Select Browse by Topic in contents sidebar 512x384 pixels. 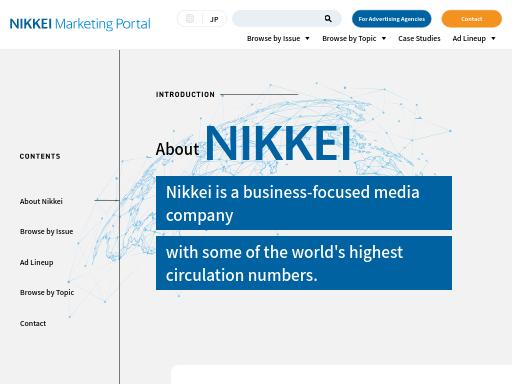[x=47, y=292]
